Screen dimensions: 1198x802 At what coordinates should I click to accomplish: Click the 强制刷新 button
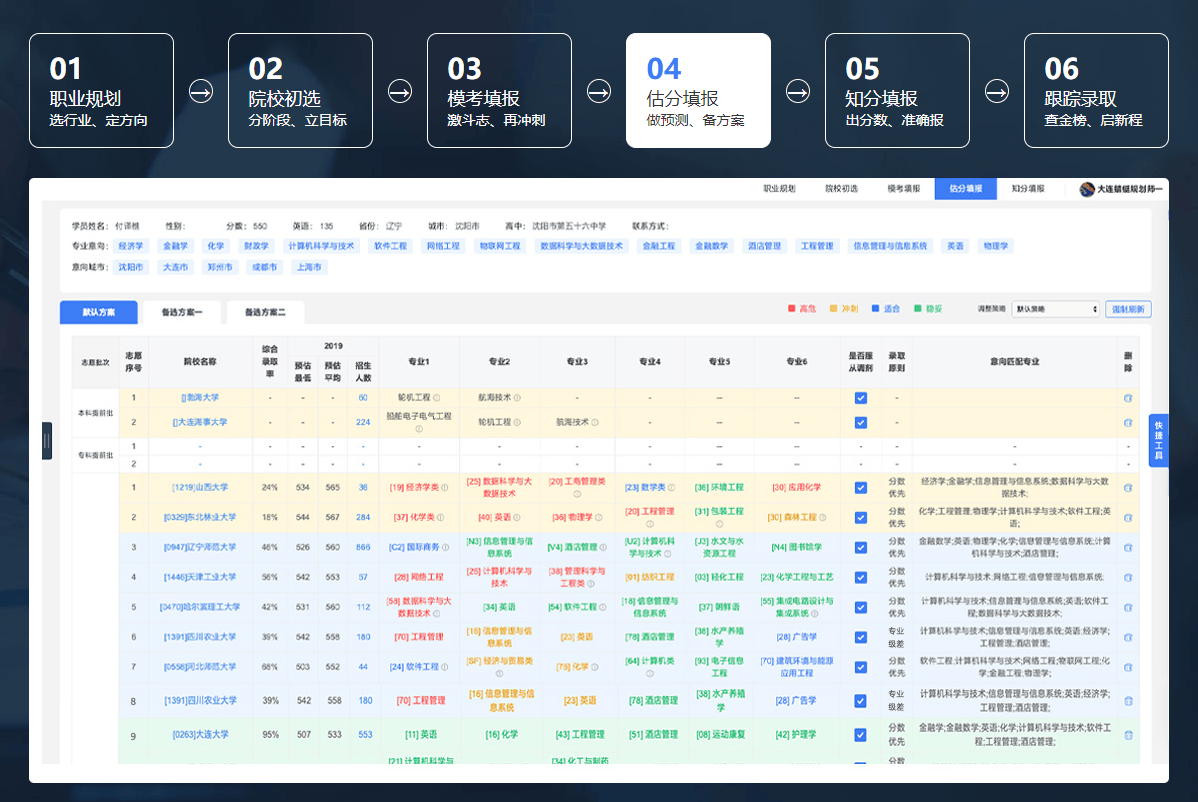coord(1129,310)
